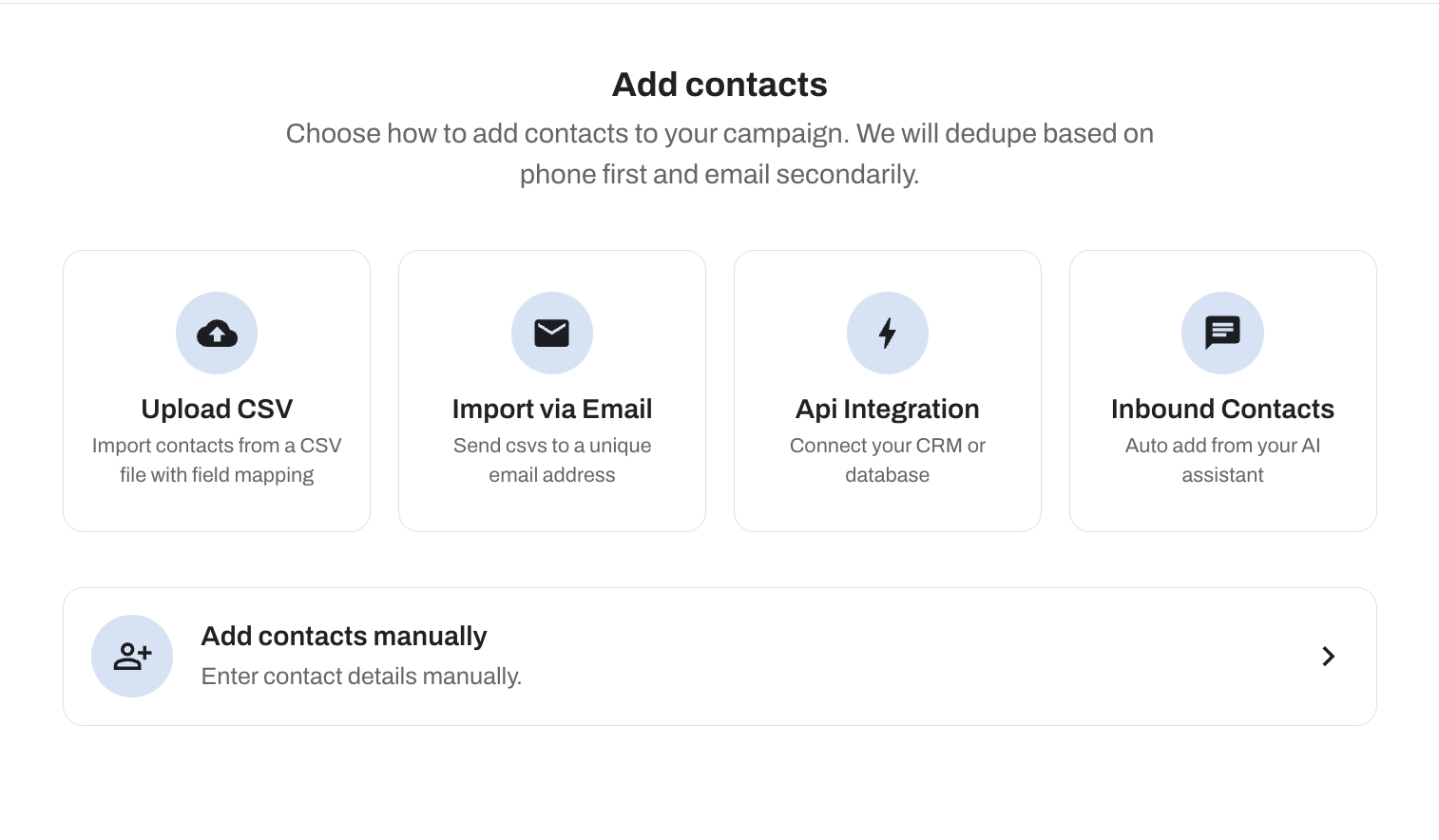This screenshot has width=1439, height=840.
Task: Open Inbound Contacts setup
Action: (1222, 390)
